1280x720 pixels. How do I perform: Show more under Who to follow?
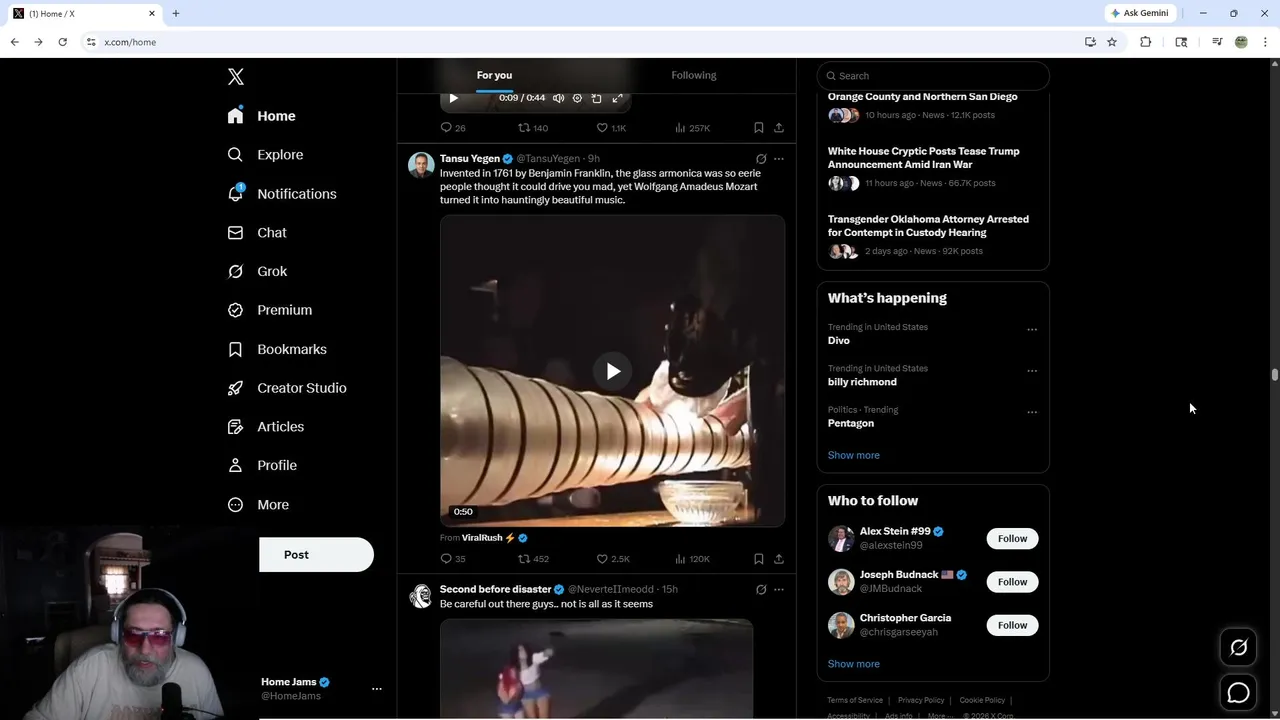[x=854, y=664]
